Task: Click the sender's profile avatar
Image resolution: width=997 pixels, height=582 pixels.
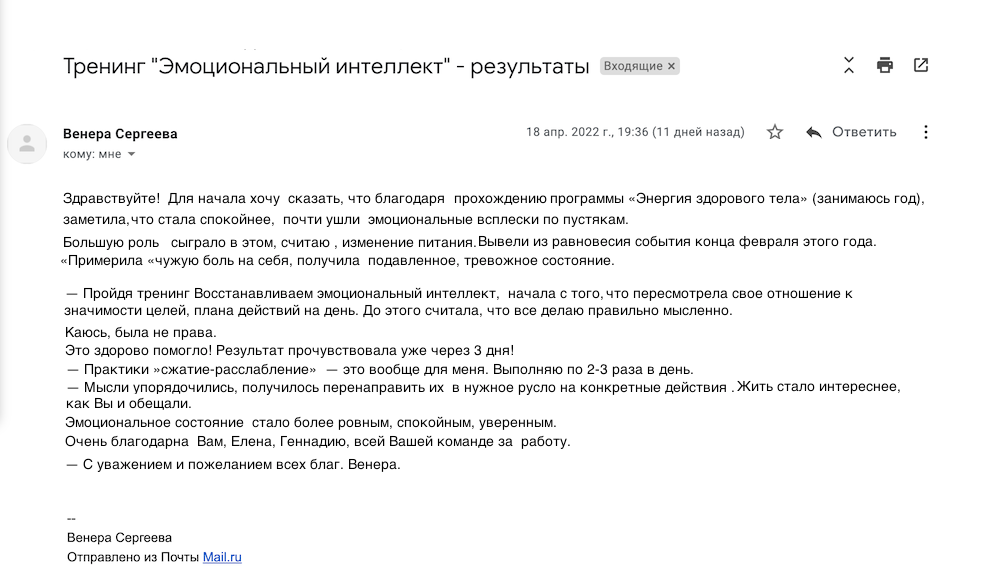Action: 27,144
